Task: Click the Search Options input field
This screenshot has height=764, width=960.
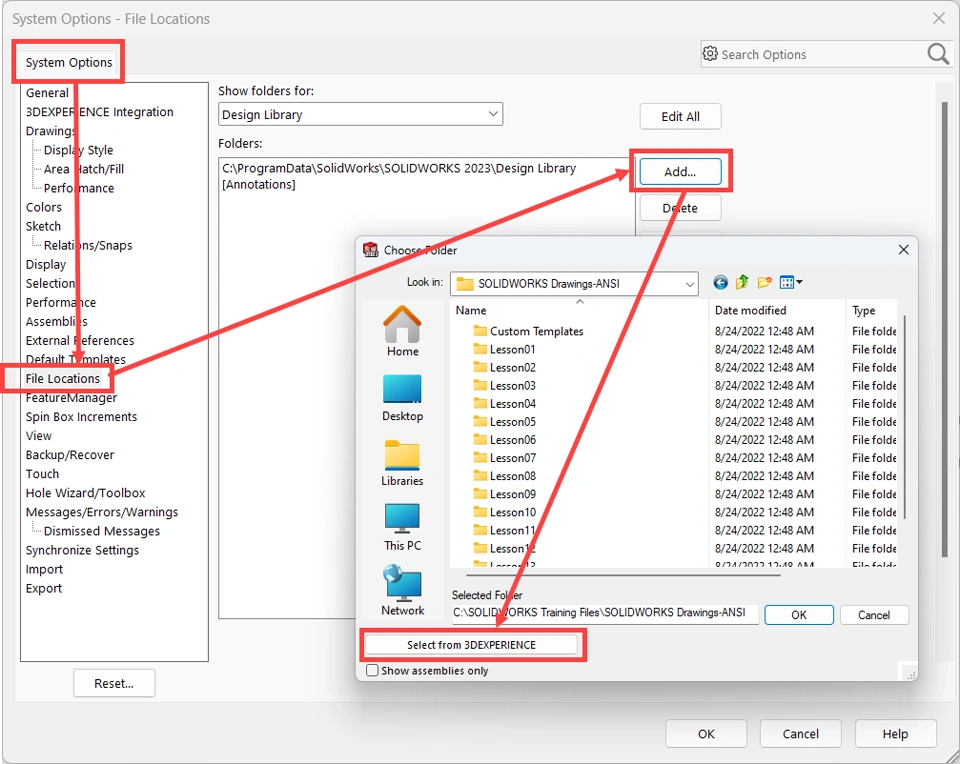Action: pyautogui.click(x=820, y=54)
